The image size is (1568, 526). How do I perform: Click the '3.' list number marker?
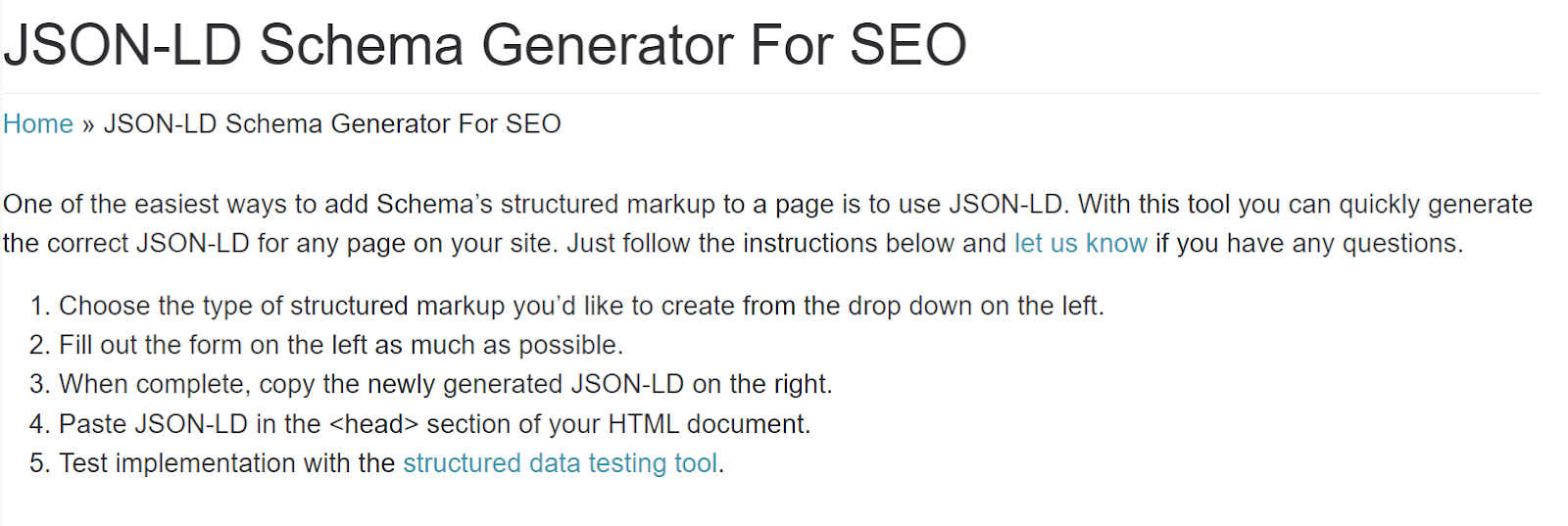39,384
